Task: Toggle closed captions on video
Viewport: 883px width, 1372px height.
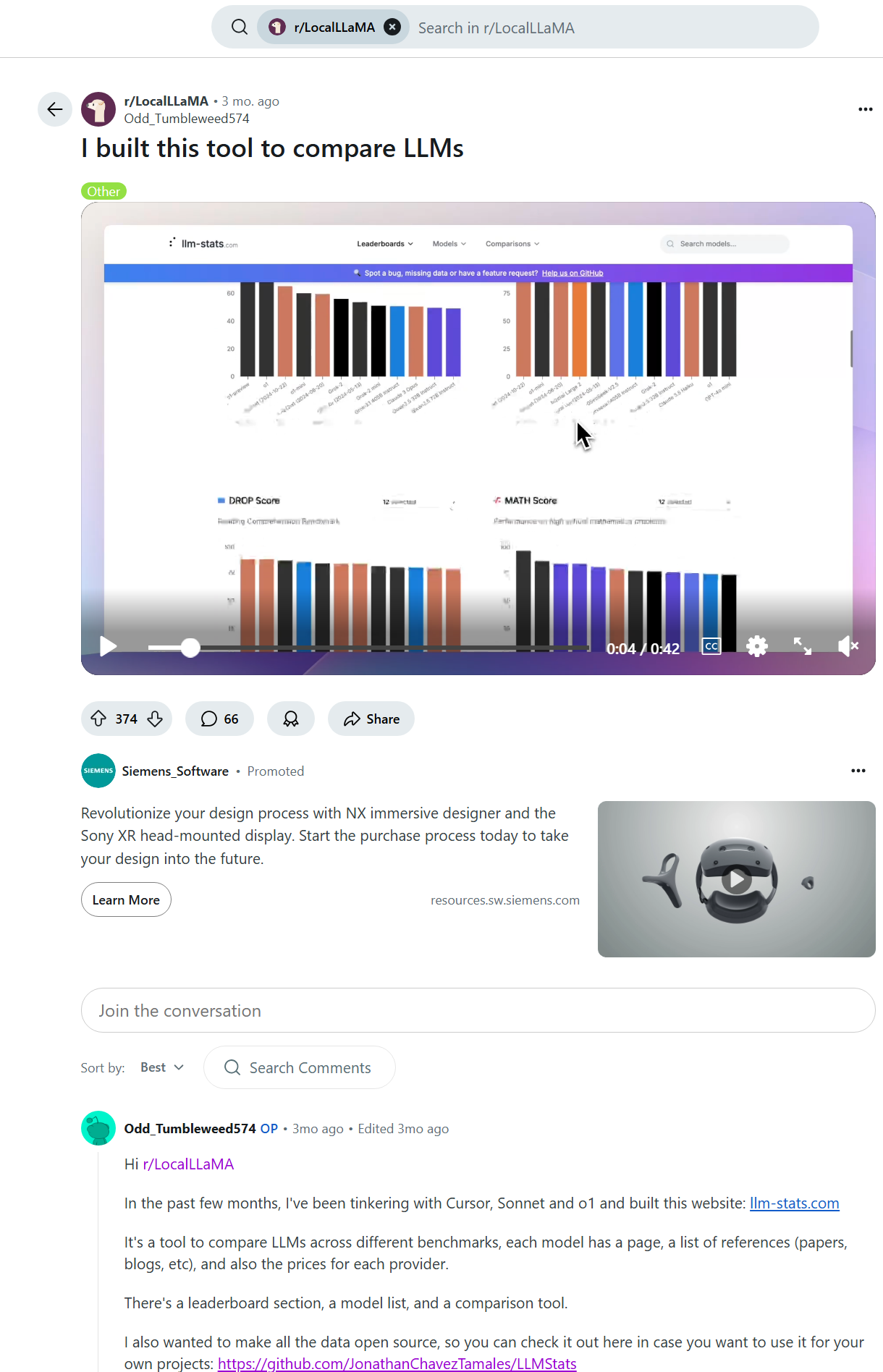Action: 711,646
